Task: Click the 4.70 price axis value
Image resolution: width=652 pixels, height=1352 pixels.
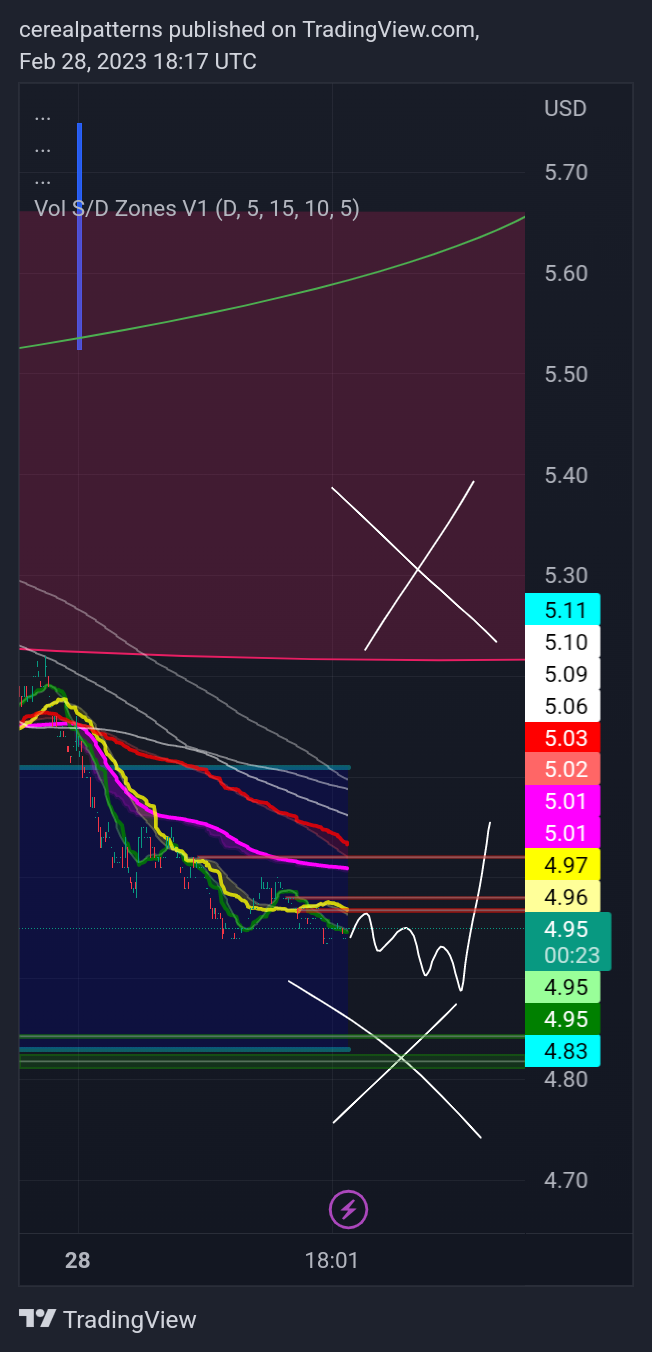Action: click(x=565, y=1180)
